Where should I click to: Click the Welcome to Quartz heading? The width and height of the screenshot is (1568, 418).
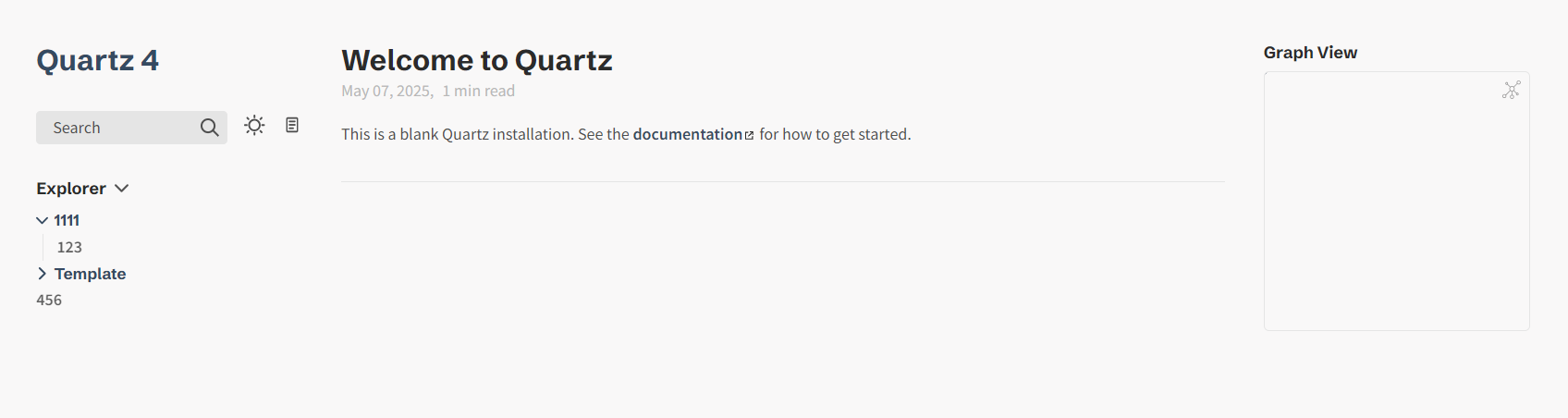(477, 60)
